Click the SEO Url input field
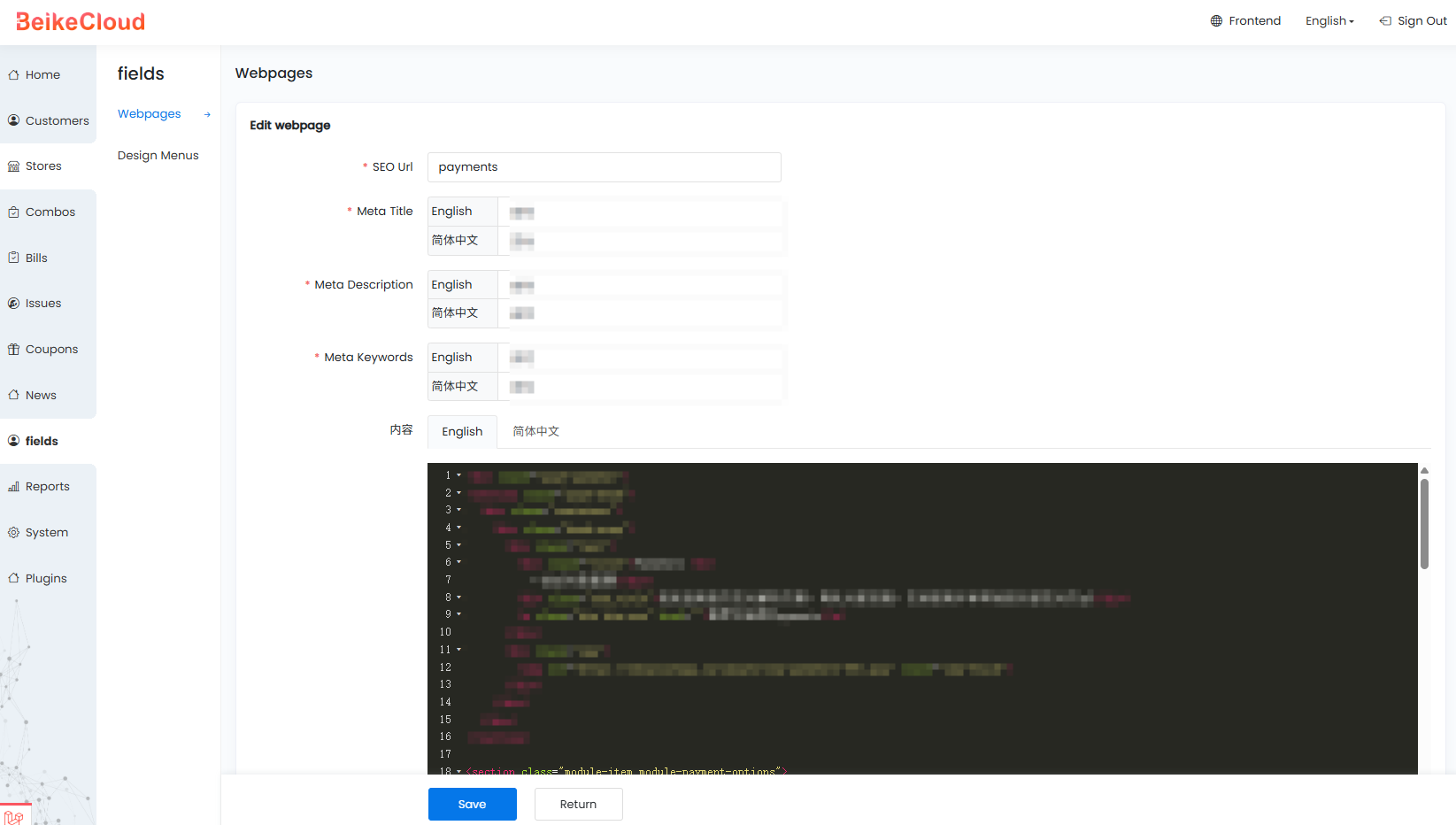The image size is (1456, 825). tap(605, 167)
